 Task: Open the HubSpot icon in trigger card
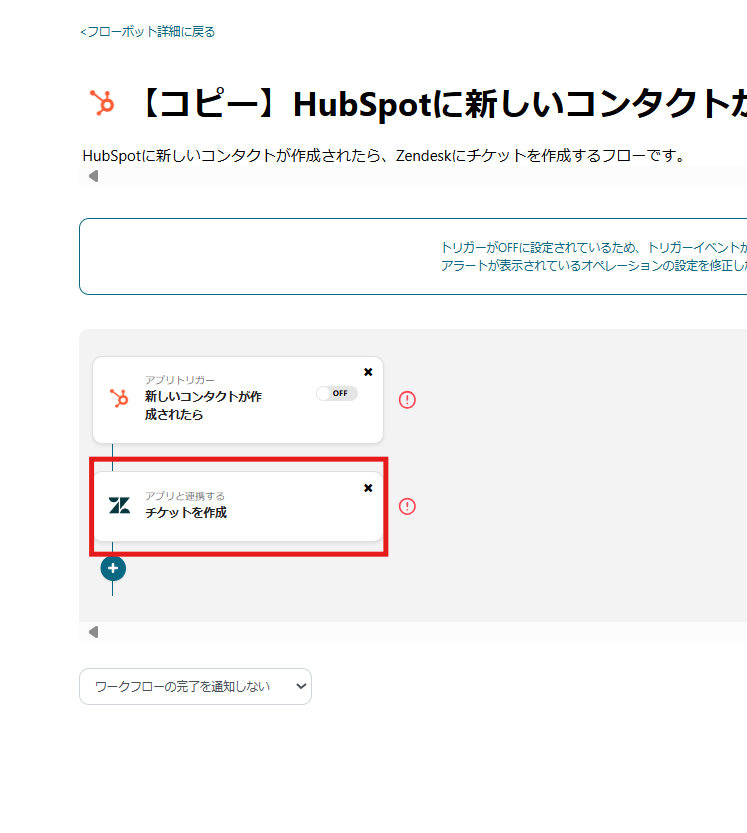coord(119,398)
